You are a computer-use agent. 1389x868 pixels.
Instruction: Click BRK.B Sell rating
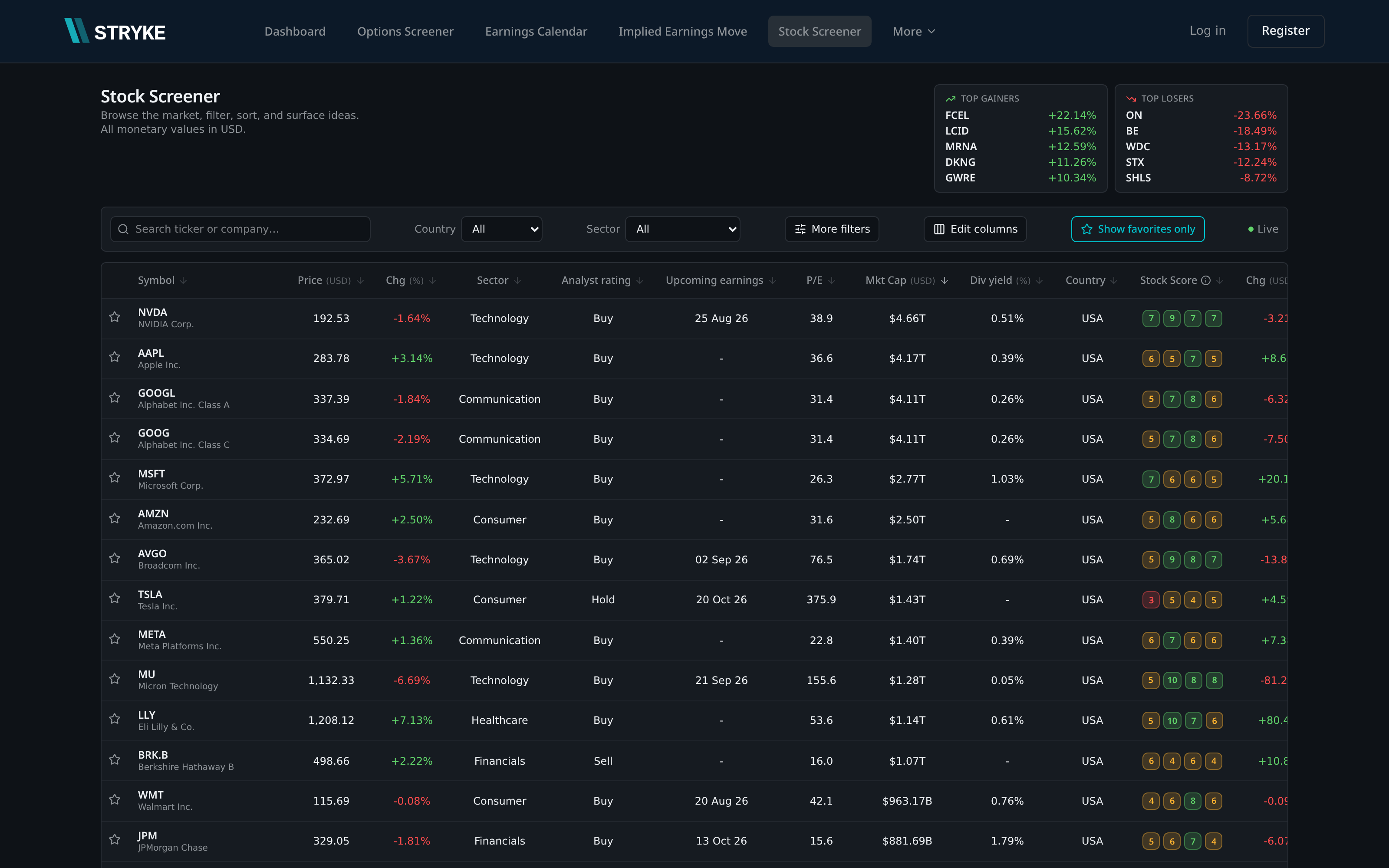602,761
